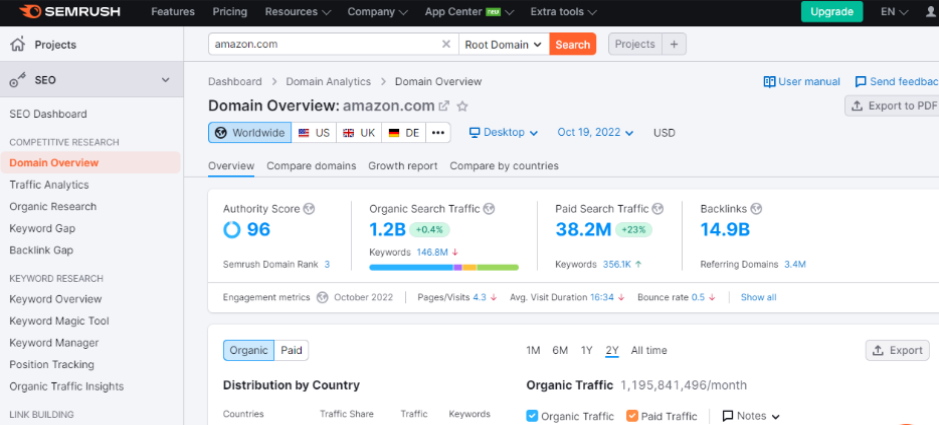This screenshot has height=425, width=939.
Task: Switch to the Growth report tab
Action: 403,166
